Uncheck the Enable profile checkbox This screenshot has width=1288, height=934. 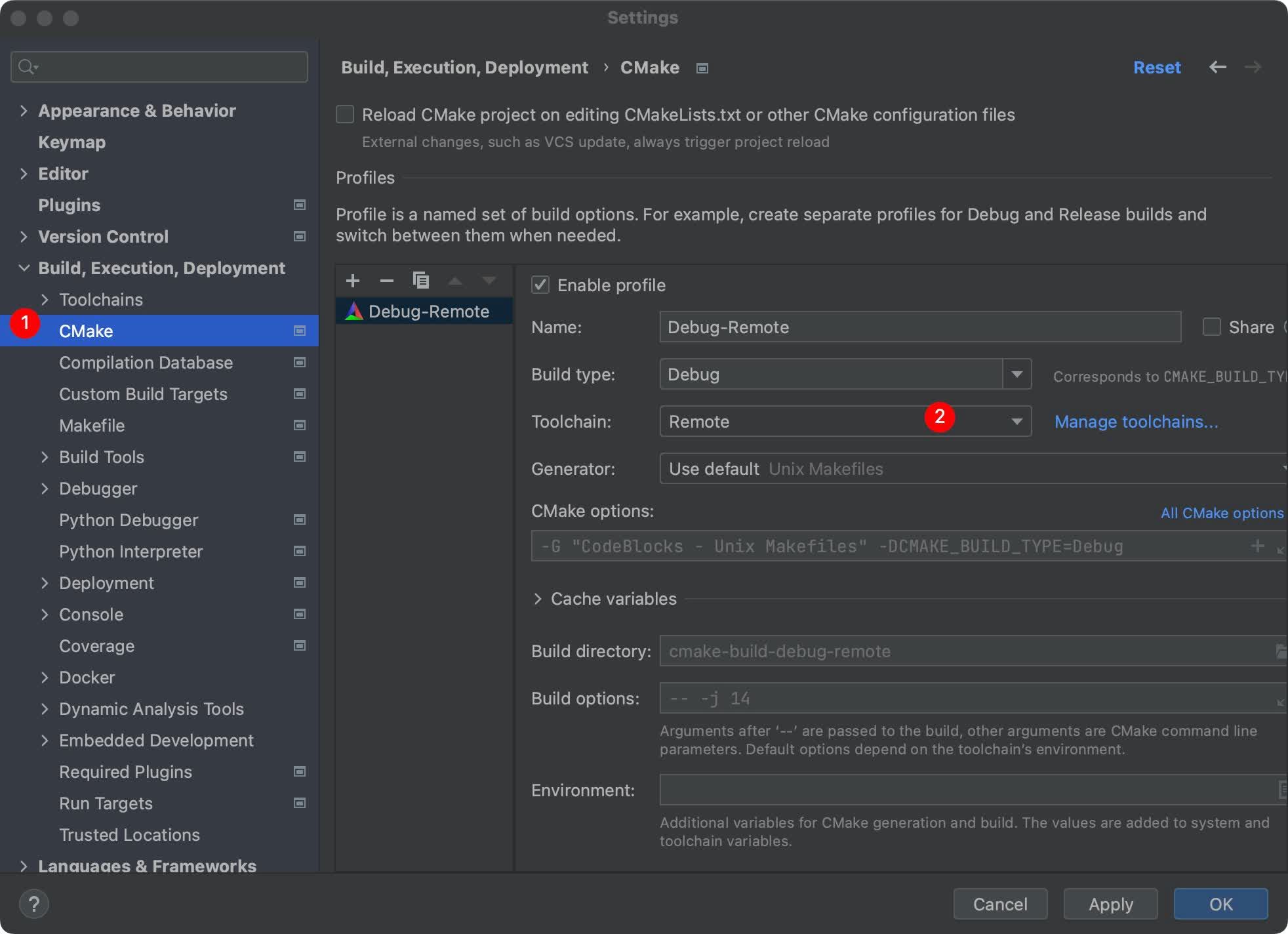tap(540, 285)
